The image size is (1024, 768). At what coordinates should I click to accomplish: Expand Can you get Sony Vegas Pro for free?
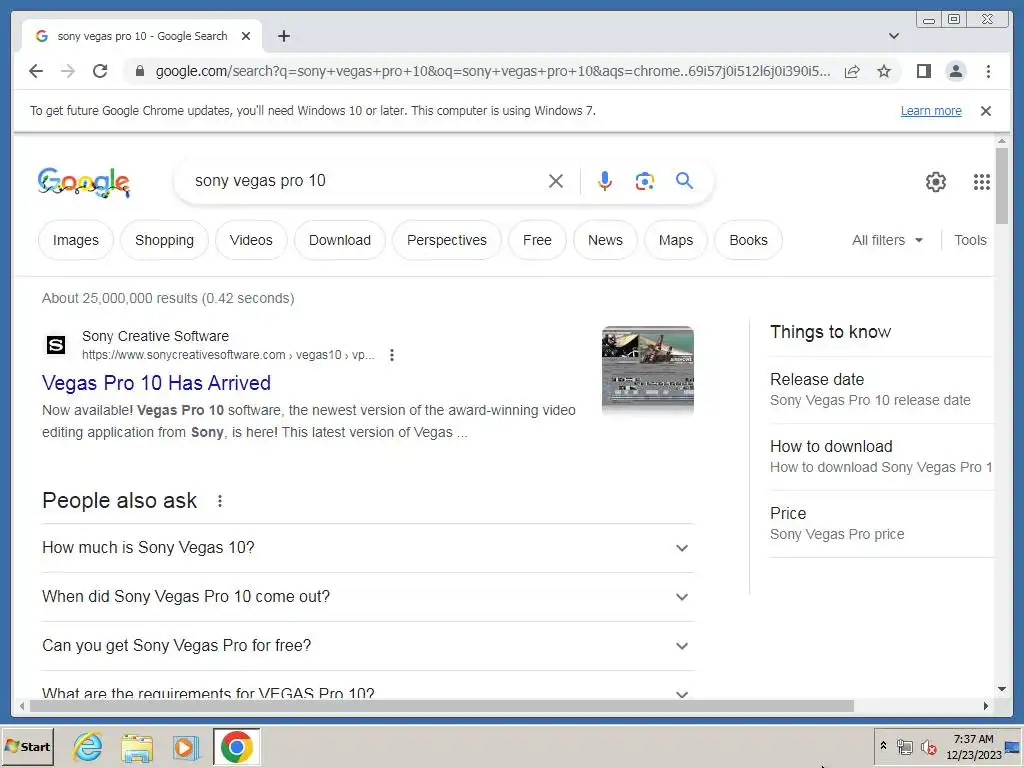(368, 645)
